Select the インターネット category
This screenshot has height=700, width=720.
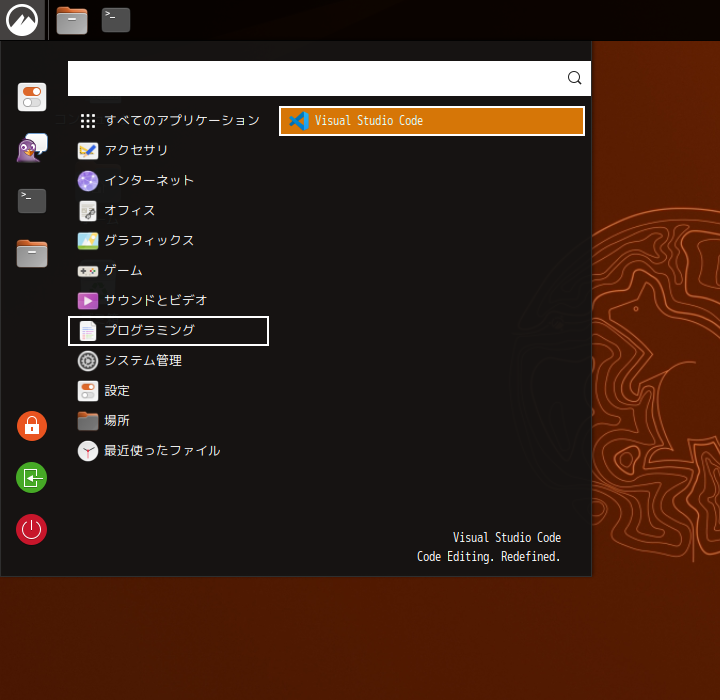168,181
